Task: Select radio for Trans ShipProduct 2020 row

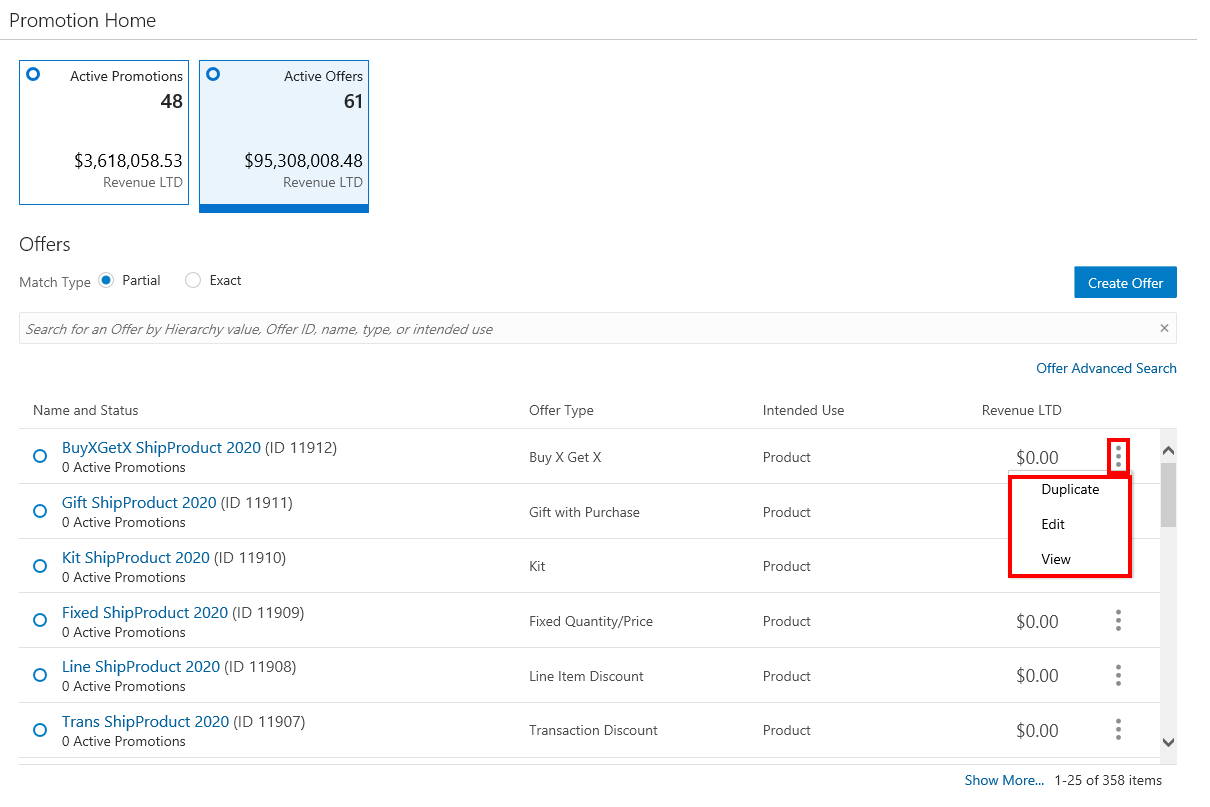Action: point(40,730)
